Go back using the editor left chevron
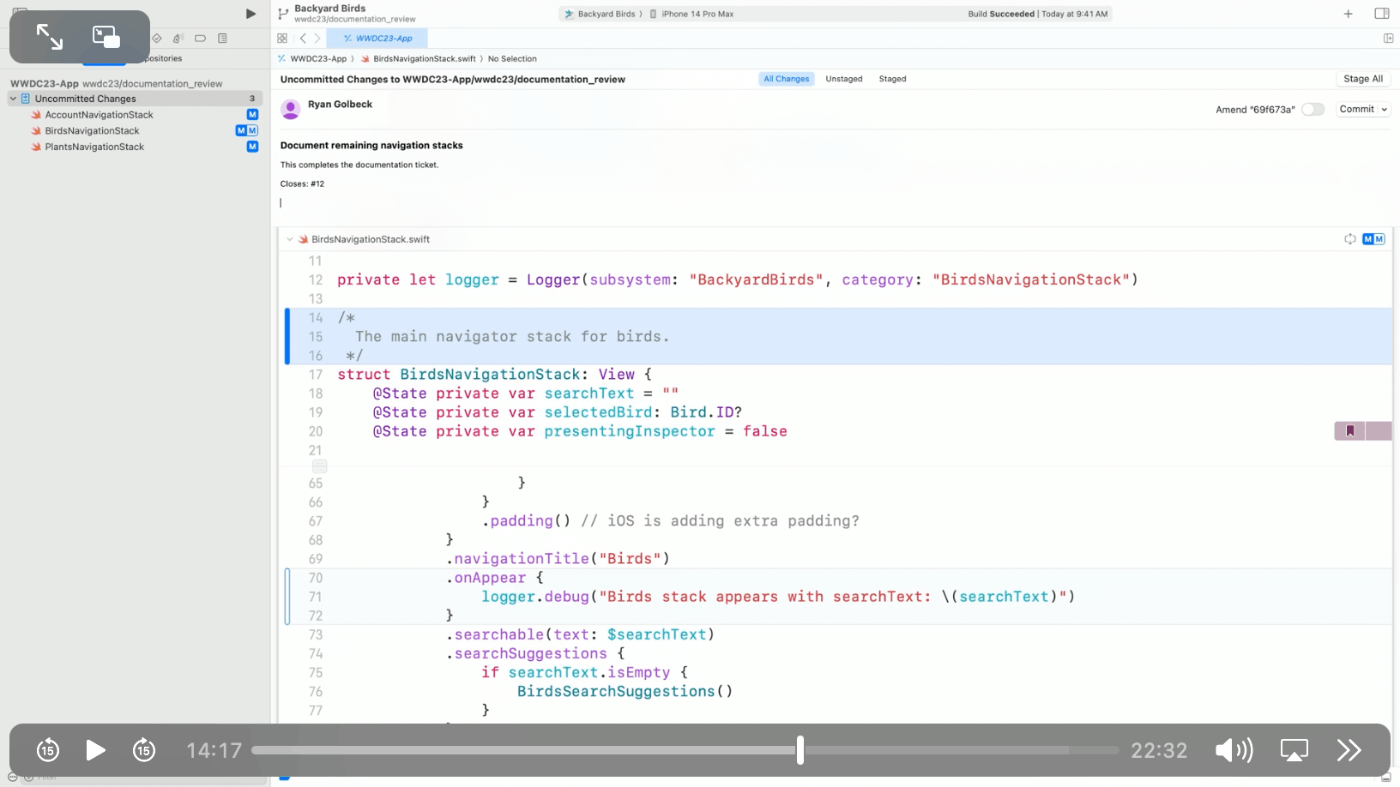 tap(302, 38)
